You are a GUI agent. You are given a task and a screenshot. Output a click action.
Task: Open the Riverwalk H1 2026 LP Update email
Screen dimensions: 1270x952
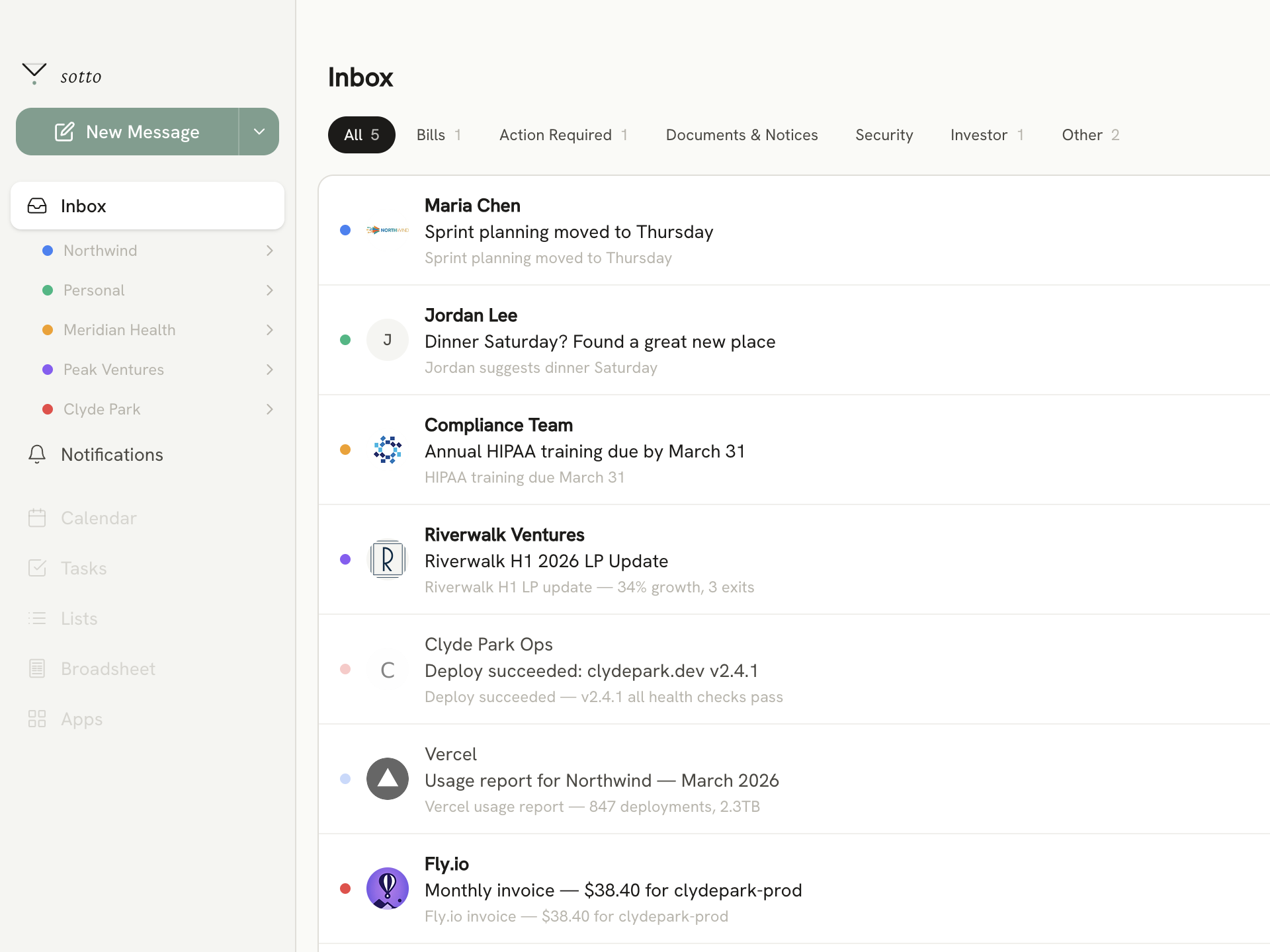(595, 560)
